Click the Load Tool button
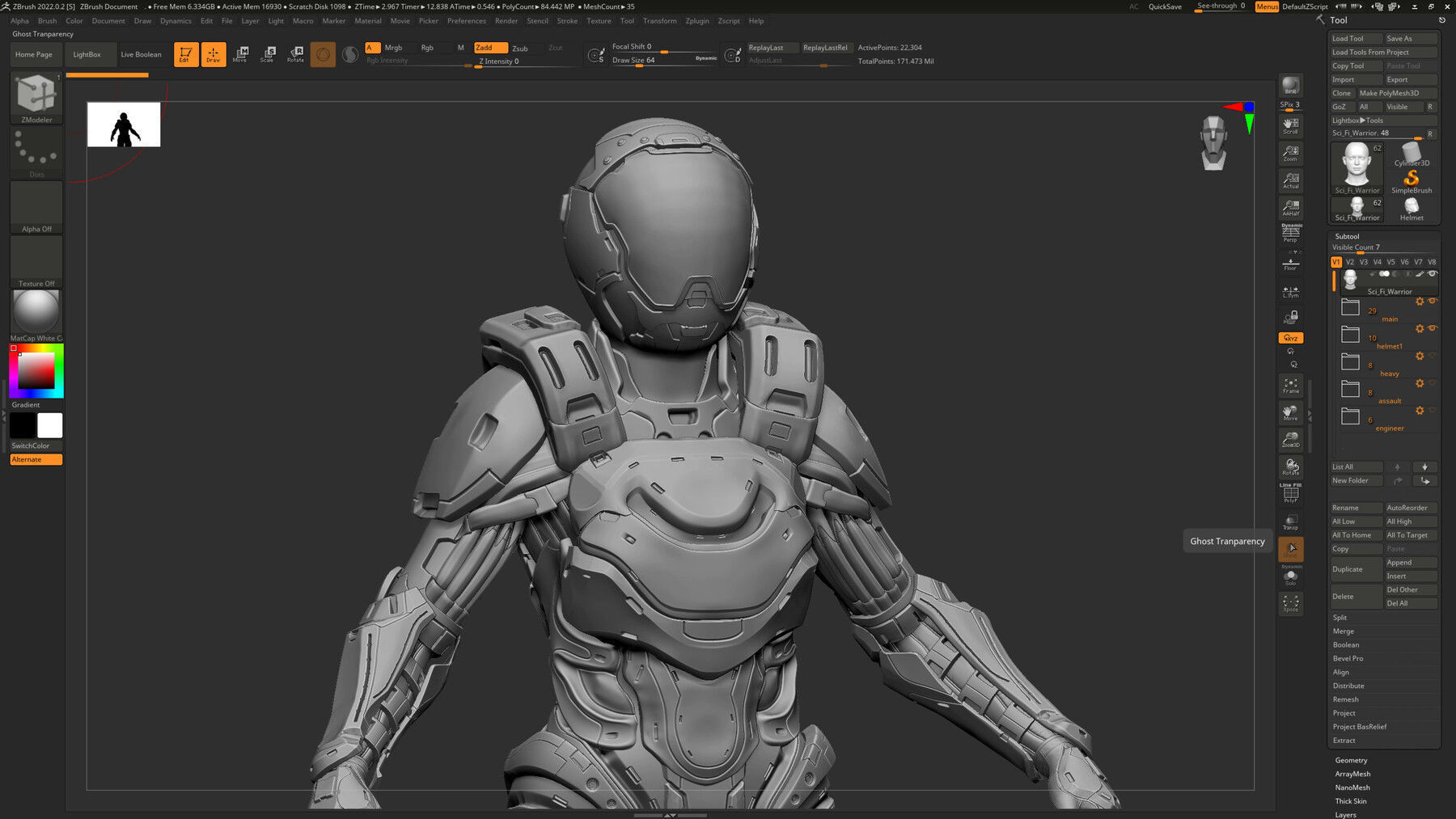Viewport: 1456px width, 819px height. (x=1357, y=39)
